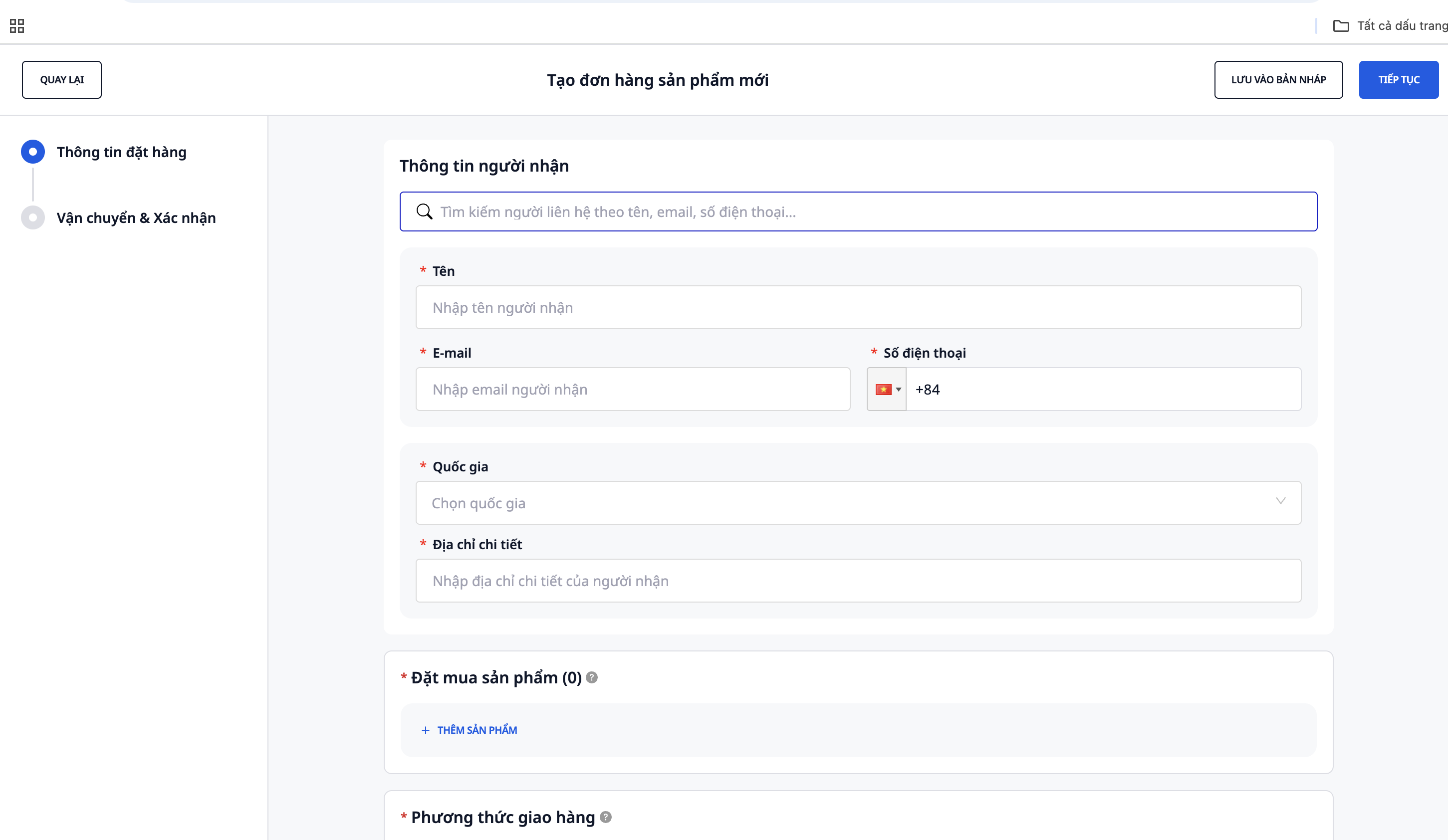Focus the recipient name input field

tap(857, 307)
